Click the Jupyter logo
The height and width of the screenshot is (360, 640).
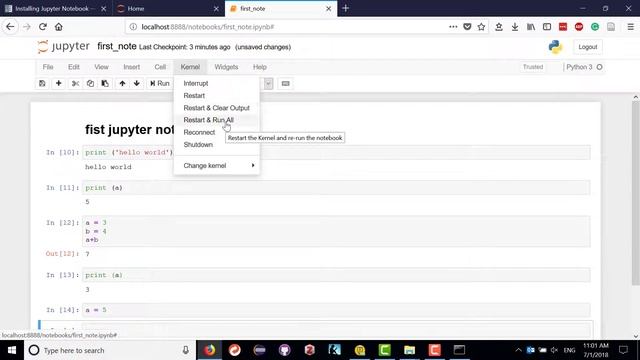(x=63, y=47)
